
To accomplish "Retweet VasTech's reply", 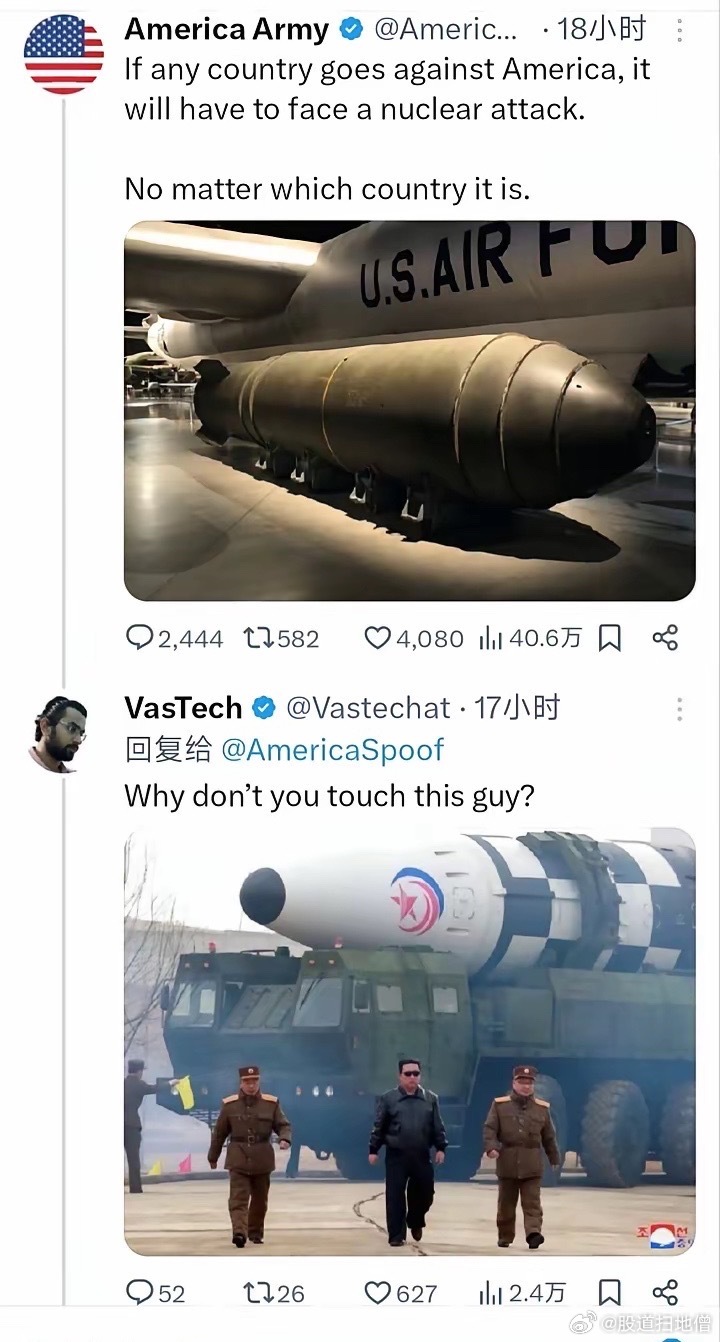I will click(259, 1292).
